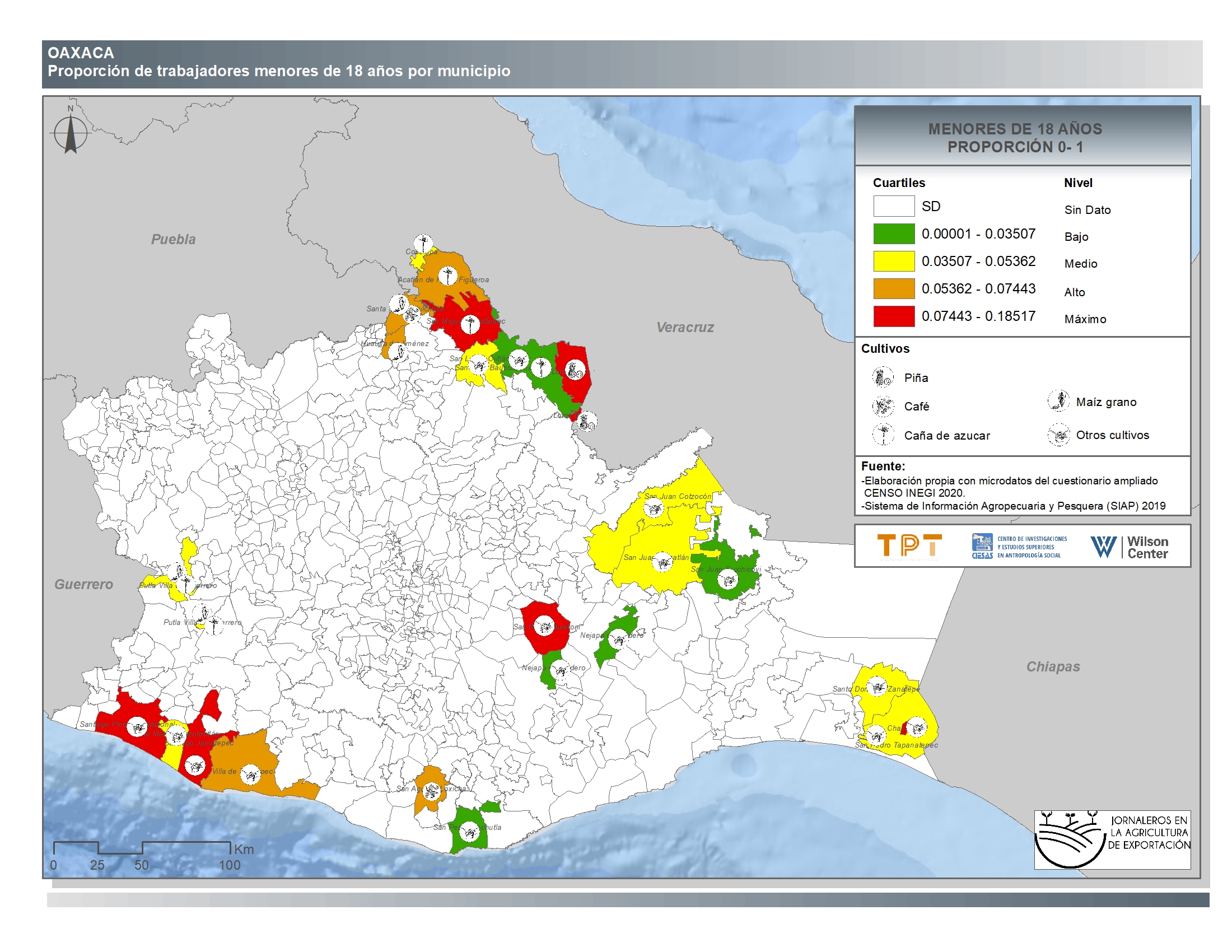The height and width of the screenshot is (952, 1232).
Task: Click the Wilson Center logo
Action: [1130, 547]
